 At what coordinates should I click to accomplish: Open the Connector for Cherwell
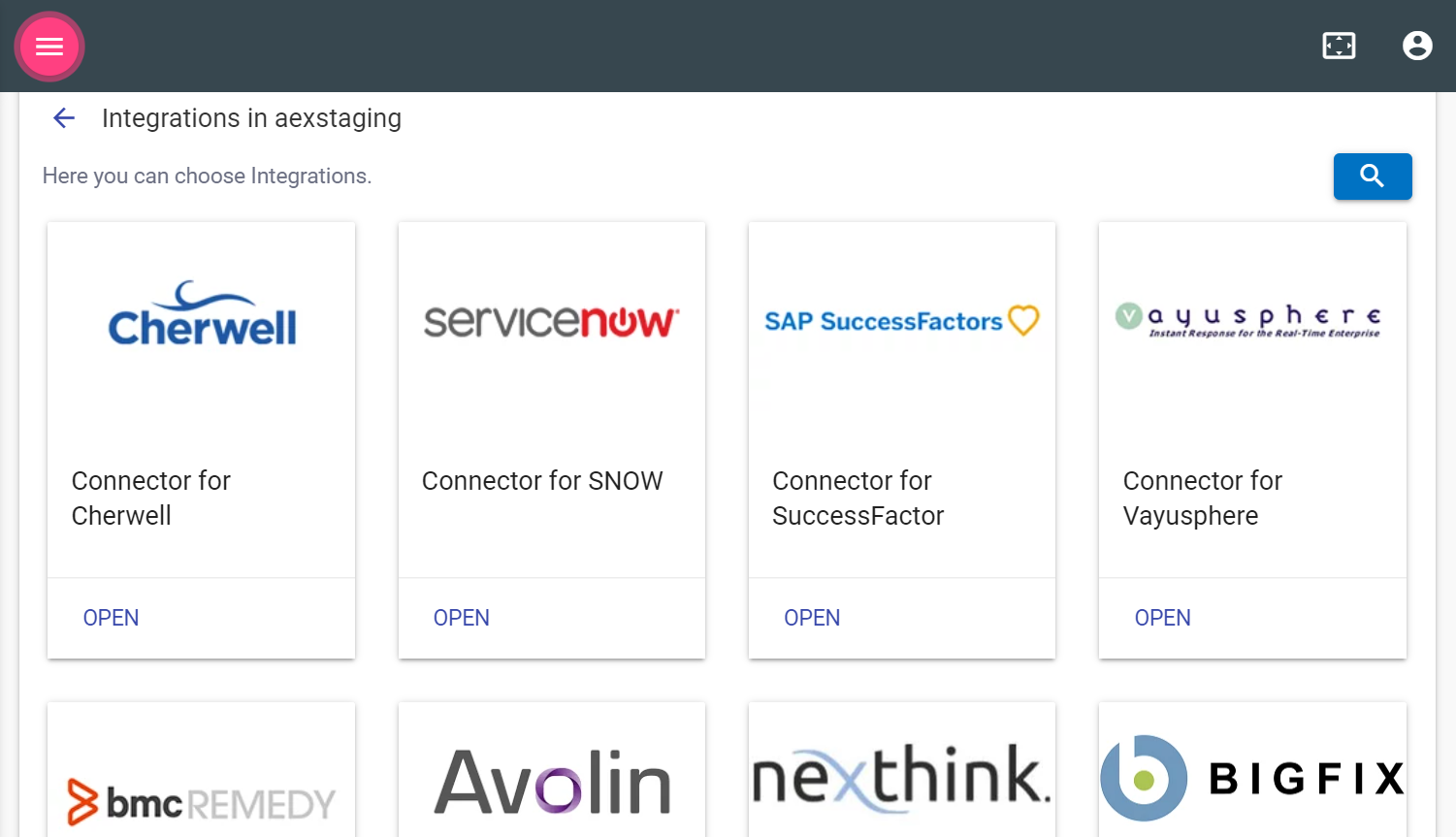pos(111,618)
